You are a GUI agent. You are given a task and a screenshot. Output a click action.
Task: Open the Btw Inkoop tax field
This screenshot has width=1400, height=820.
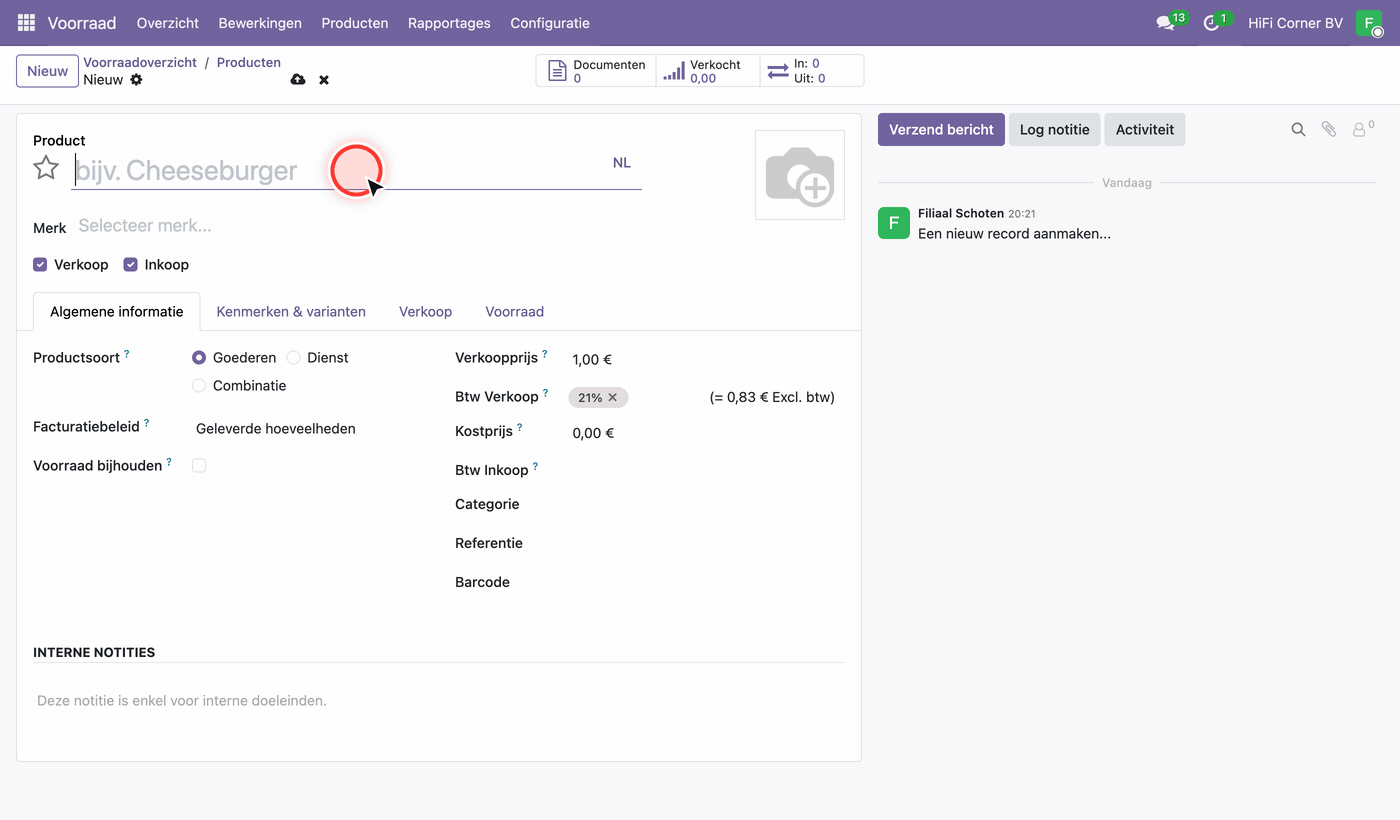(707, 470)
